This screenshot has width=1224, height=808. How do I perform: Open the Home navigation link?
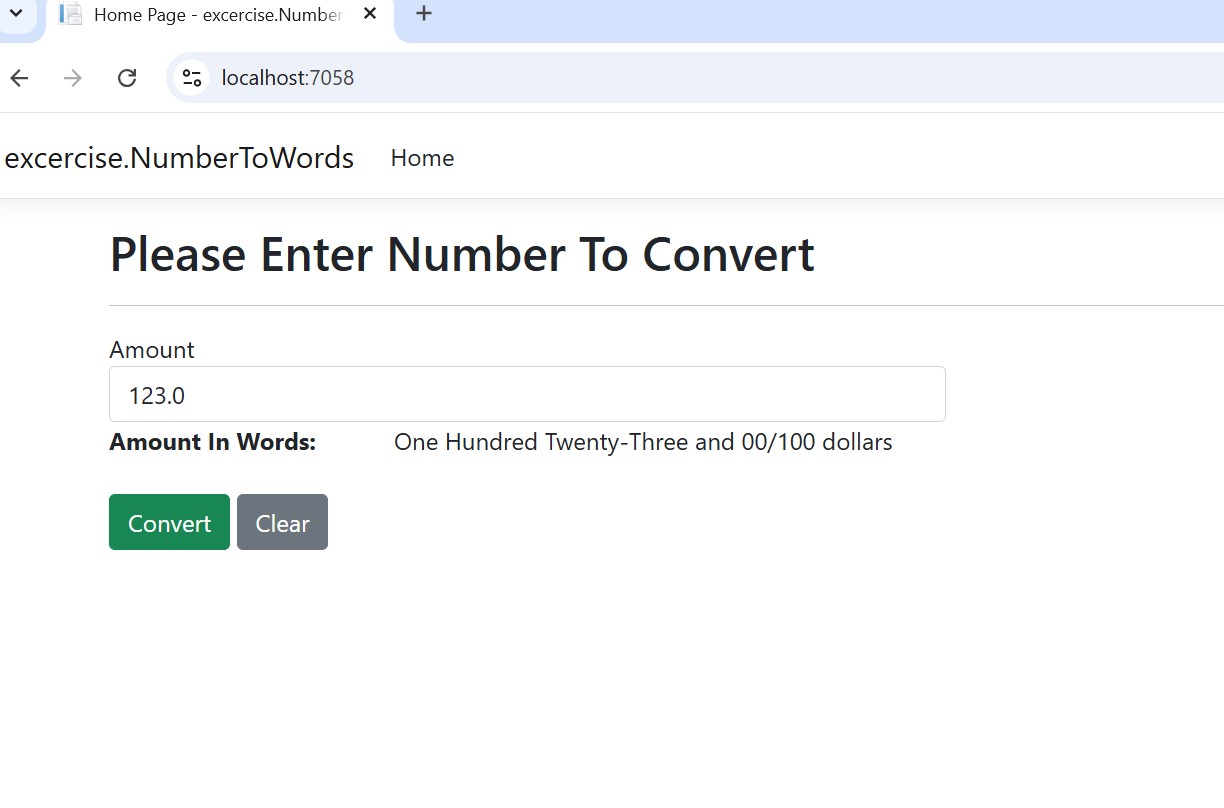(422, 158)
